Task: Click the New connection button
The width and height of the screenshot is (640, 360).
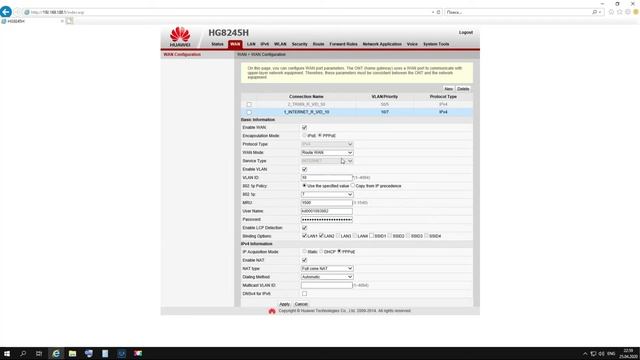Action: point(449,89)
